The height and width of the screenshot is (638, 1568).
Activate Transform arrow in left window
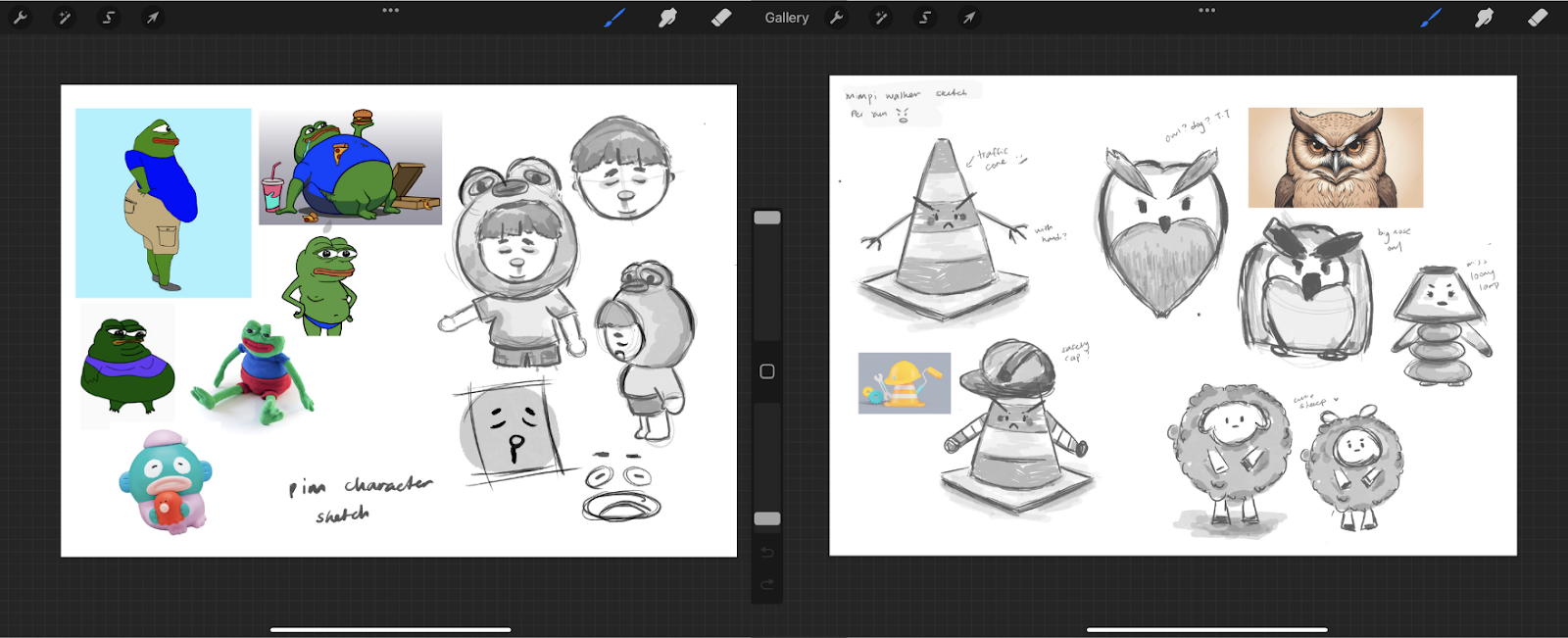153,18
